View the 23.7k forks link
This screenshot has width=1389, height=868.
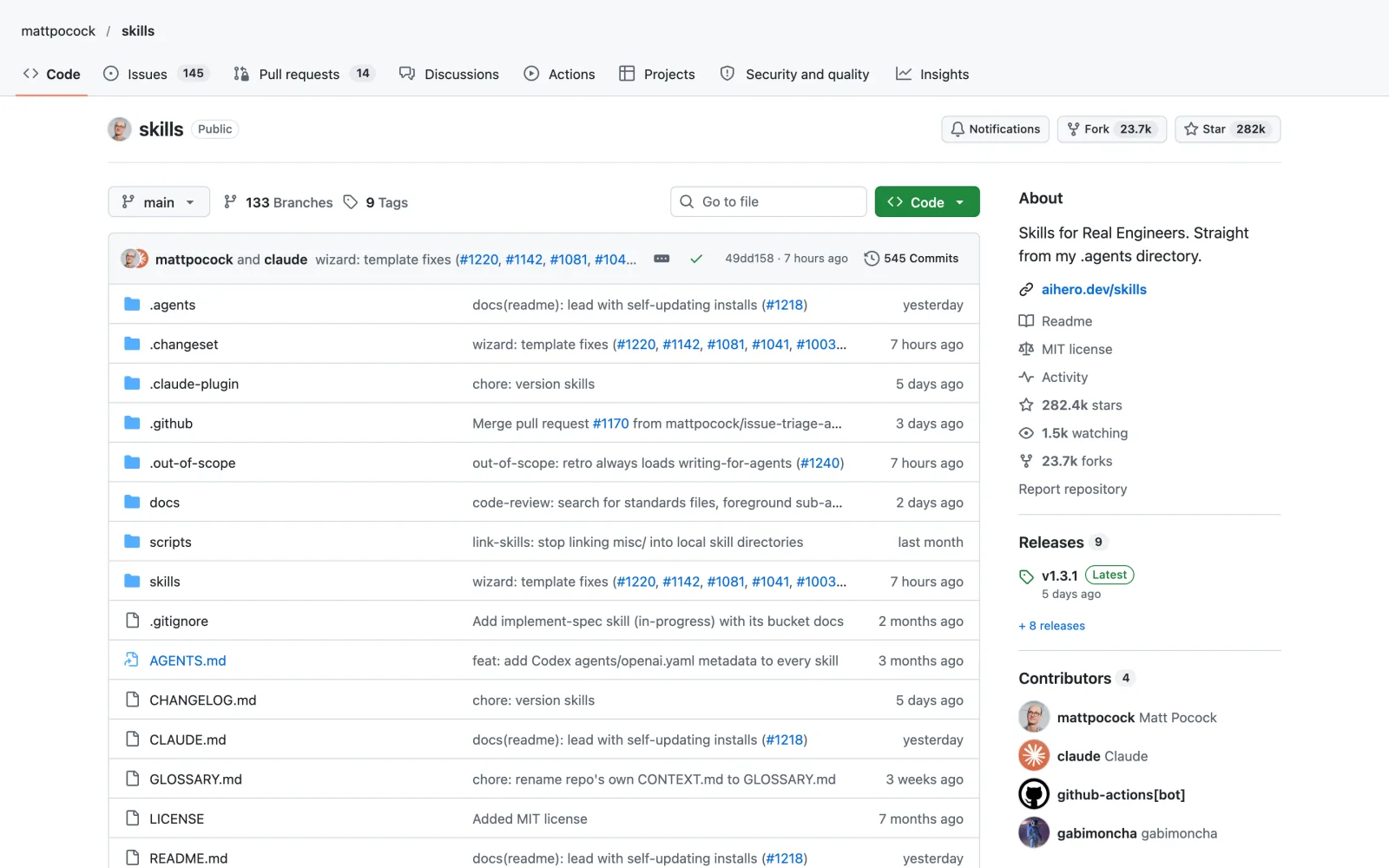pyautogui.click(x=1076, y=461)
